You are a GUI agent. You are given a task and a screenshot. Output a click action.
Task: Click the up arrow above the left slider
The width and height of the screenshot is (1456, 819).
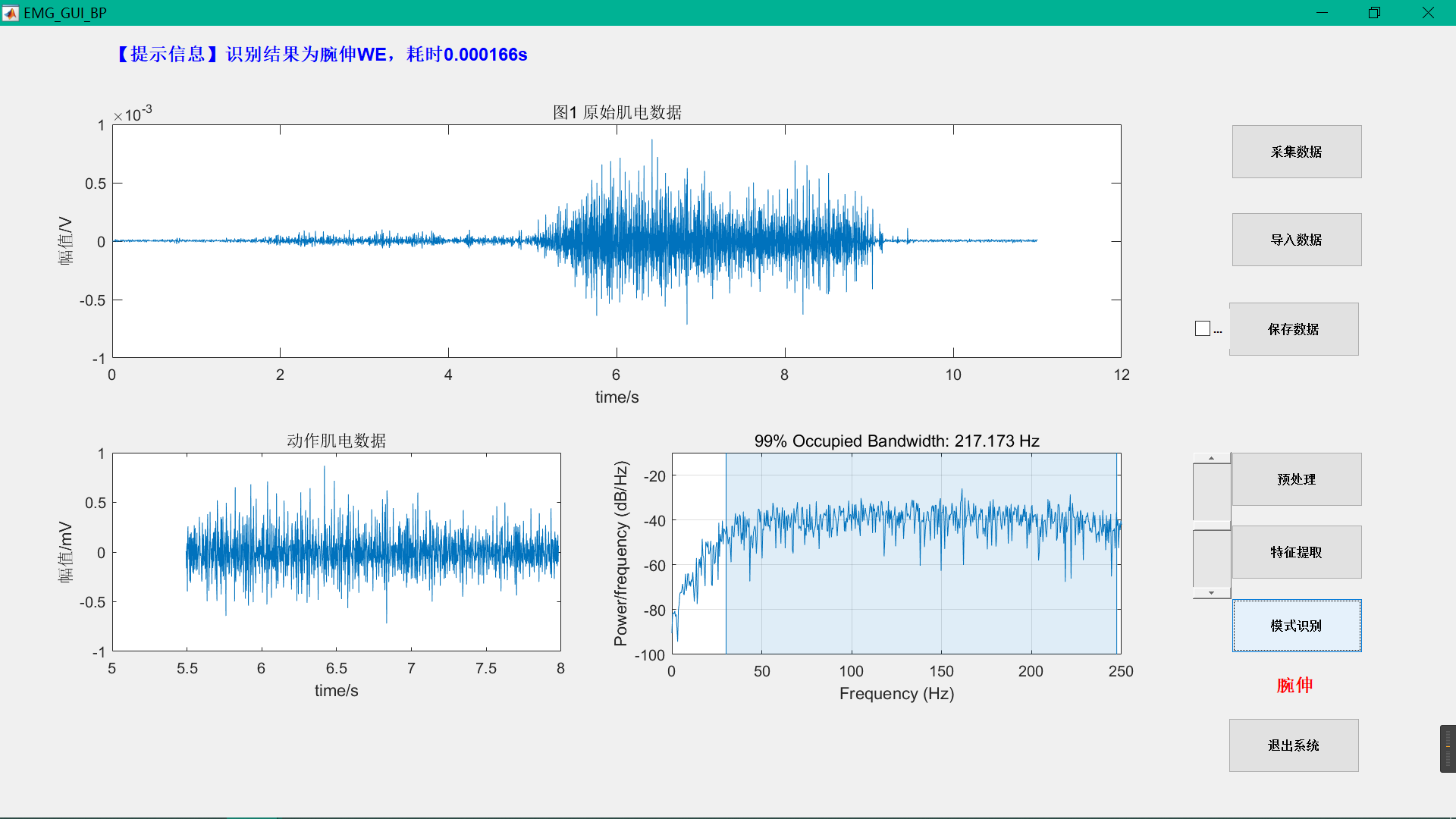pos(1211,457)
